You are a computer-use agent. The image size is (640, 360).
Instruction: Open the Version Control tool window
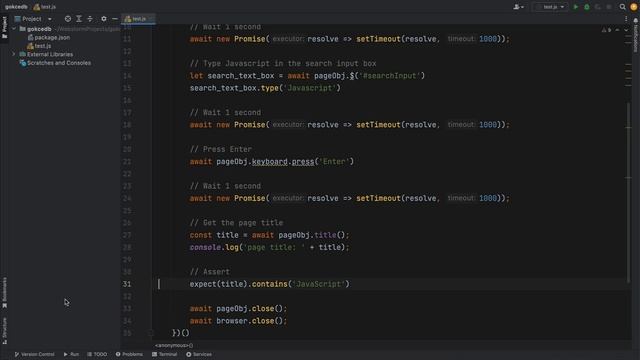(35, 354)
